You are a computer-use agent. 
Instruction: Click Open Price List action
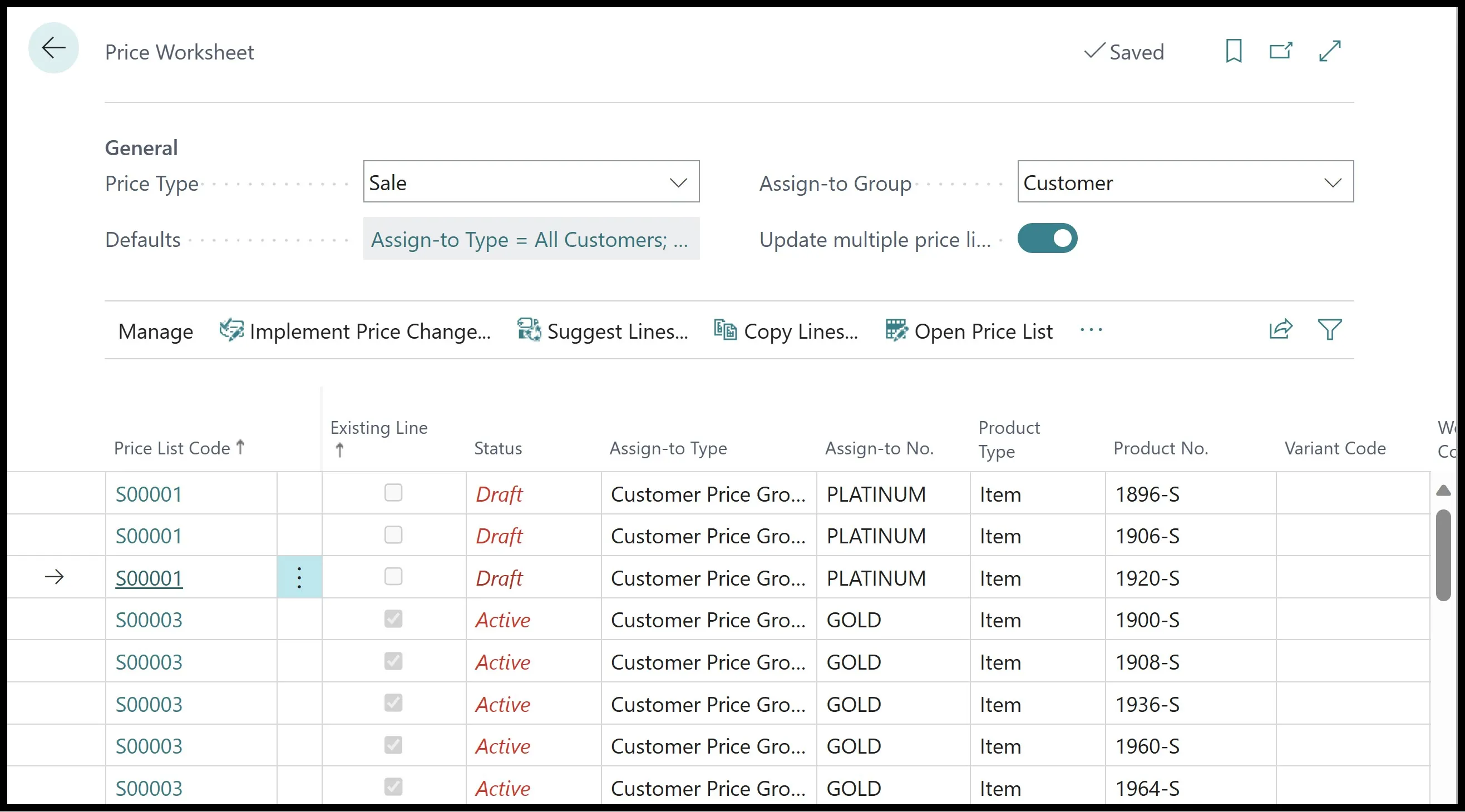(x=969, y=331)
